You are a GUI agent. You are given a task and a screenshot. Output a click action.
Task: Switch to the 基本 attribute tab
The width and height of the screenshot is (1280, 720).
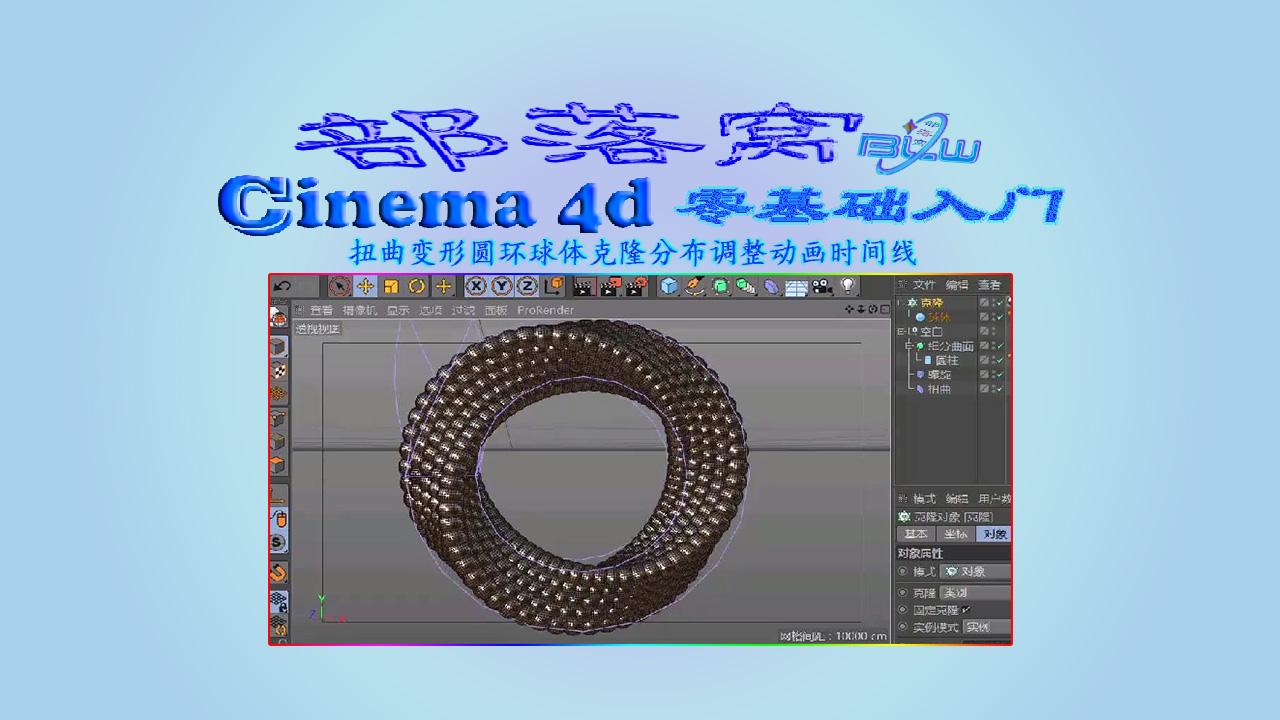click(x=916, y=534)
